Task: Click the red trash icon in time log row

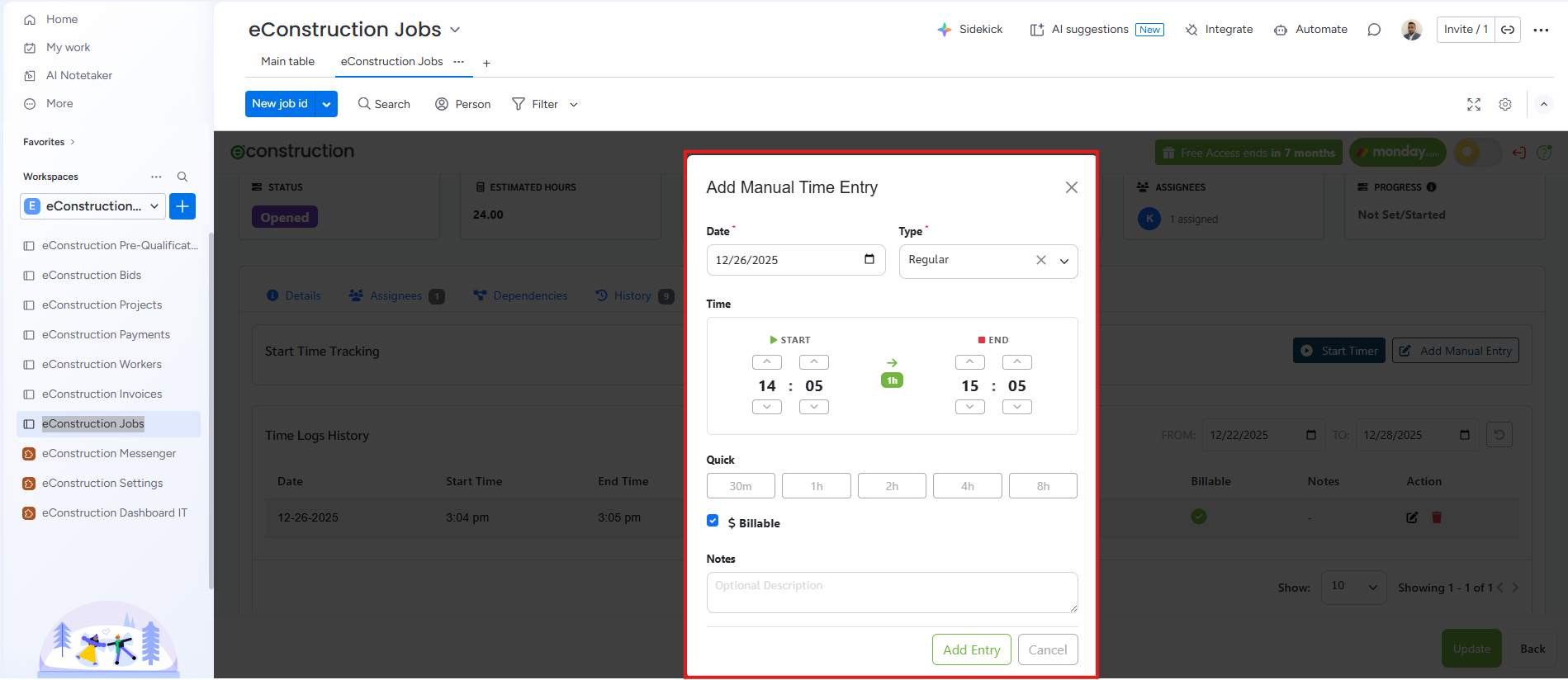Action: coord(1437,517)
